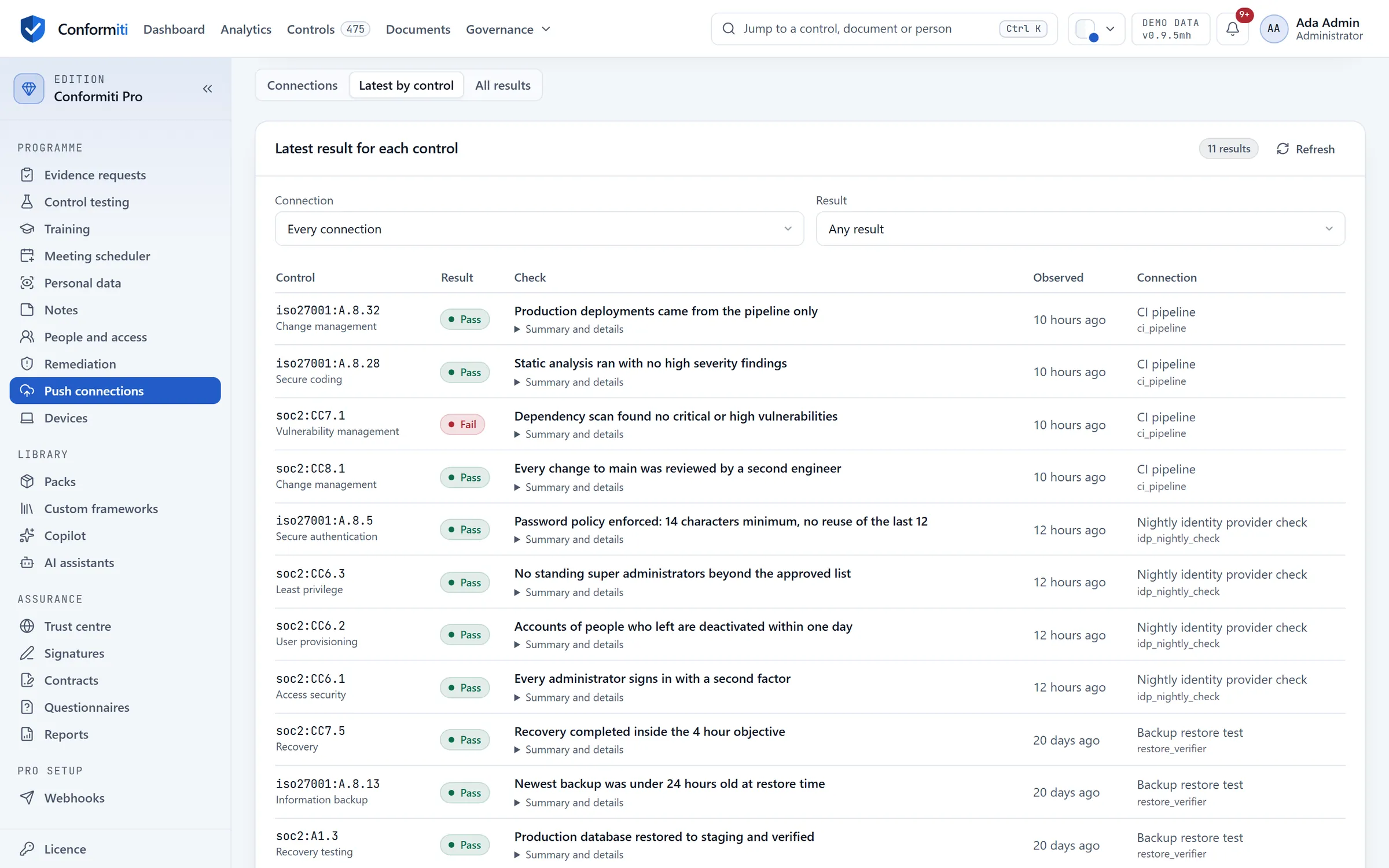1389x868 pixels.
Task: Click the Remediation shield icon
Action: [x=27, y=364]
